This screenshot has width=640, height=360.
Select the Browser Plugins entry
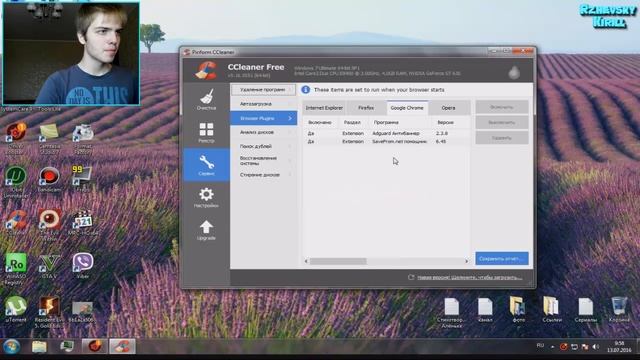[x=263, y=118]
